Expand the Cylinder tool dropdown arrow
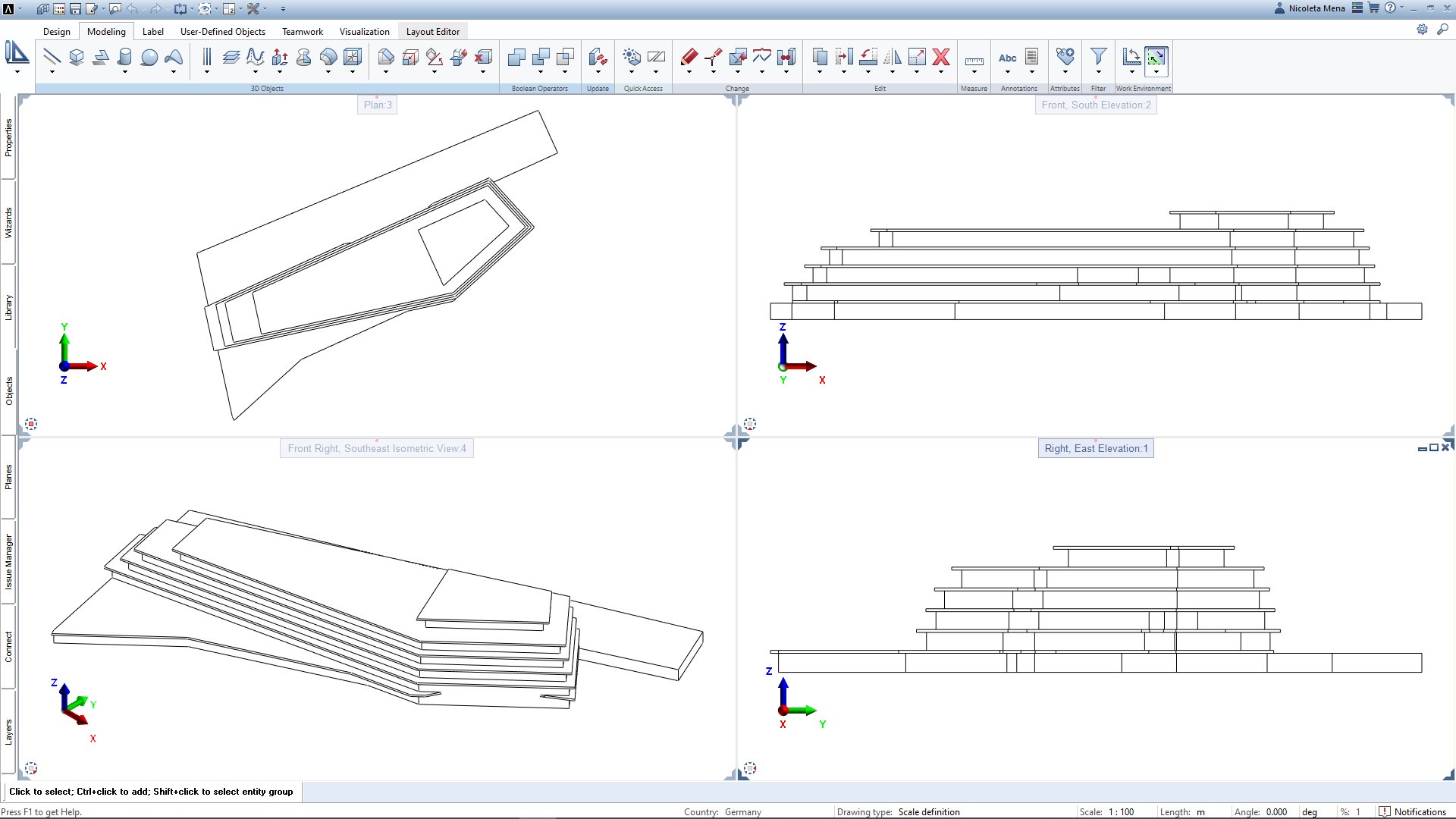Screen dimensions: 1456x819 tap(125, 72)
